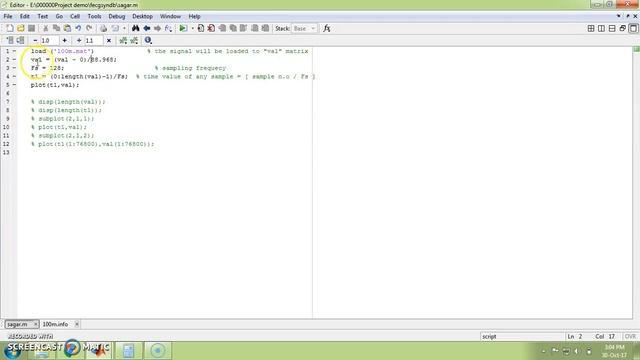Toggle breakpoint on line 4 dash
The width and height of the screenshot is (640, 360).
coord(14,76)
